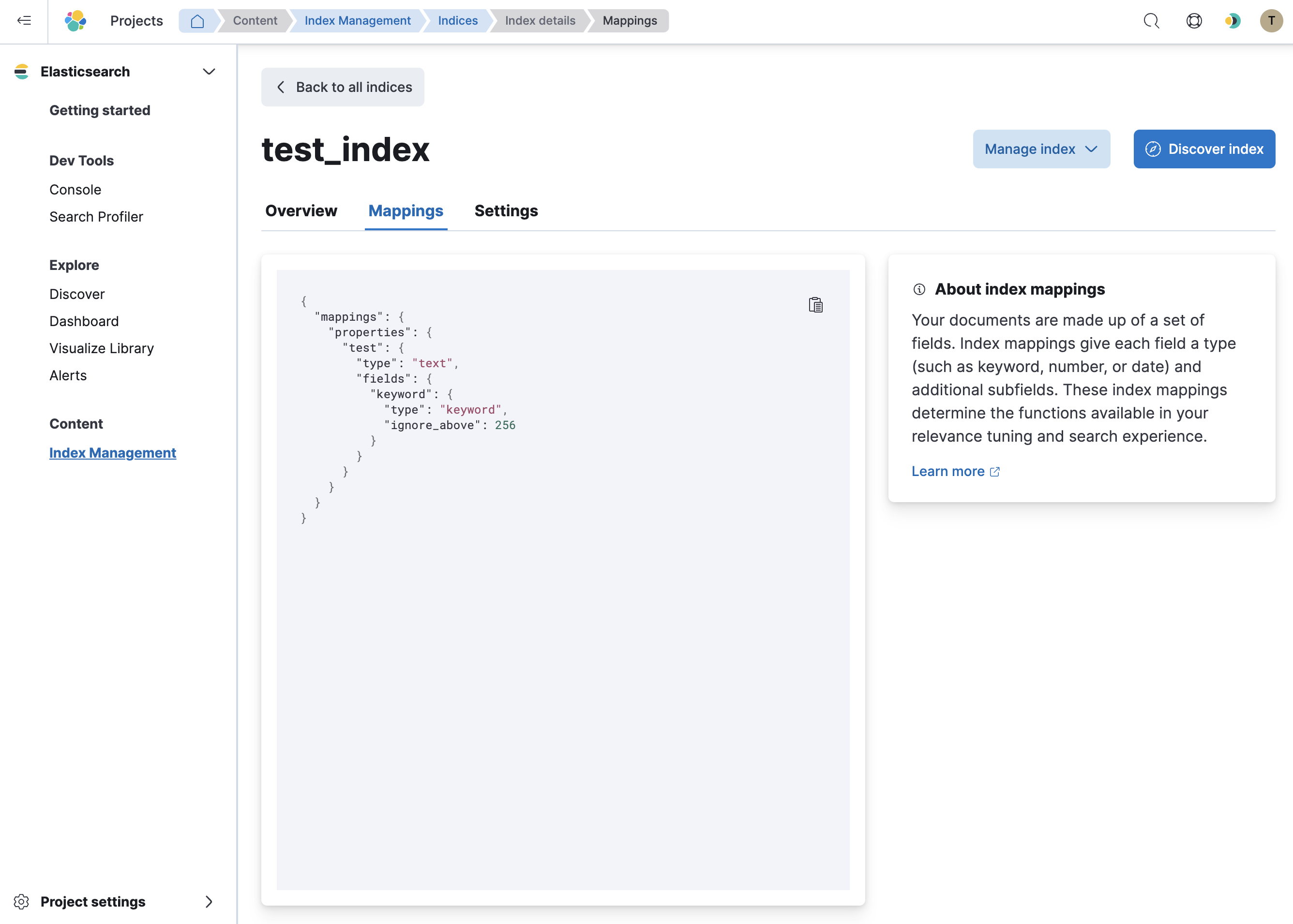Click the Discover index blue button
The height and width of the screenshot is (924, 1293).
point(1205,148)
